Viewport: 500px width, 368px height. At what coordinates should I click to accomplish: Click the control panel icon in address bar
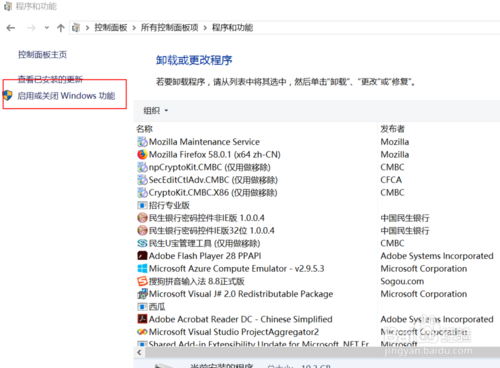[x=76, y=28]
